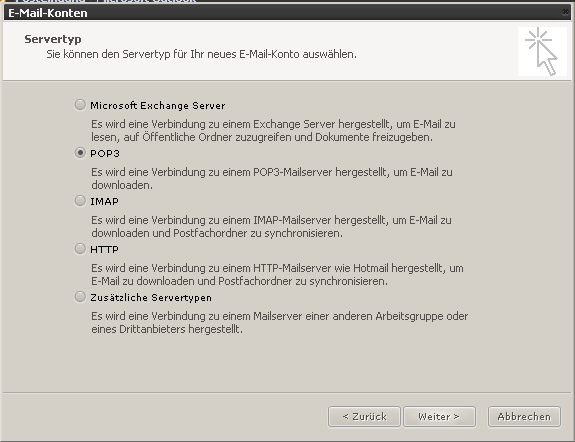
Task: Click the IMAP label text
Action: point(105,201)
